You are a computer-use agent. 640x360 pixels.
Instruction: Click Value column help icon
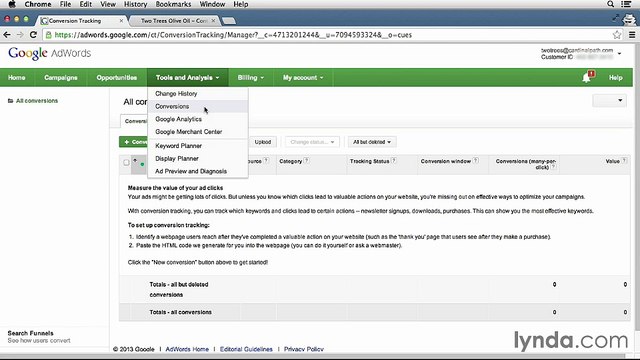[624, 161]
